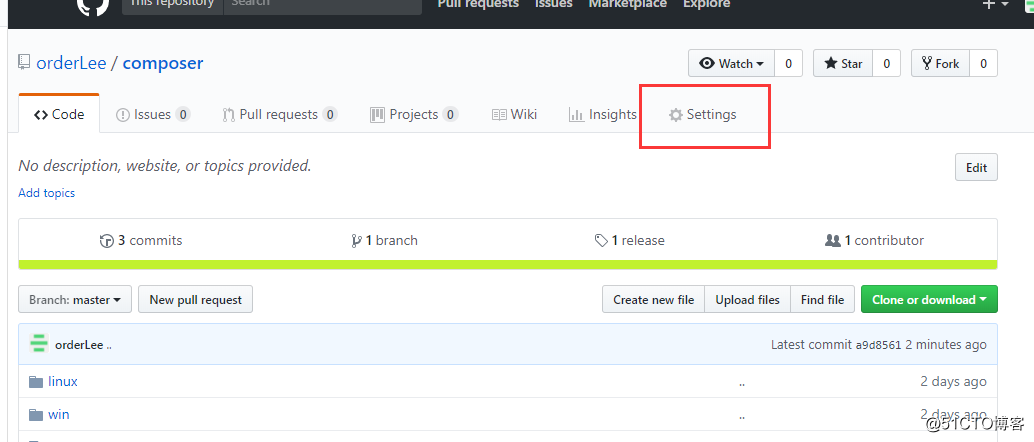Viewport: 1034px width, 442px height.
Task: Open the orderLee owner link
Action: click(x=71, y=63)
